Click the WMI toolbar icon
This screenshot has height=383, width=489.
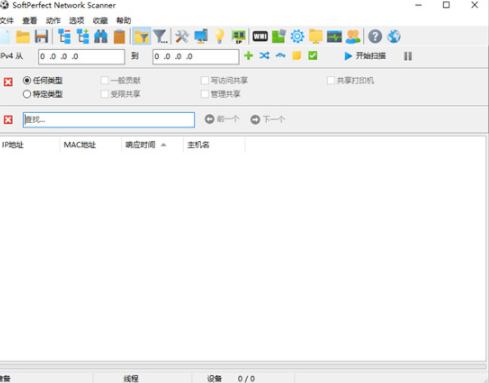(x=260, y=36)
